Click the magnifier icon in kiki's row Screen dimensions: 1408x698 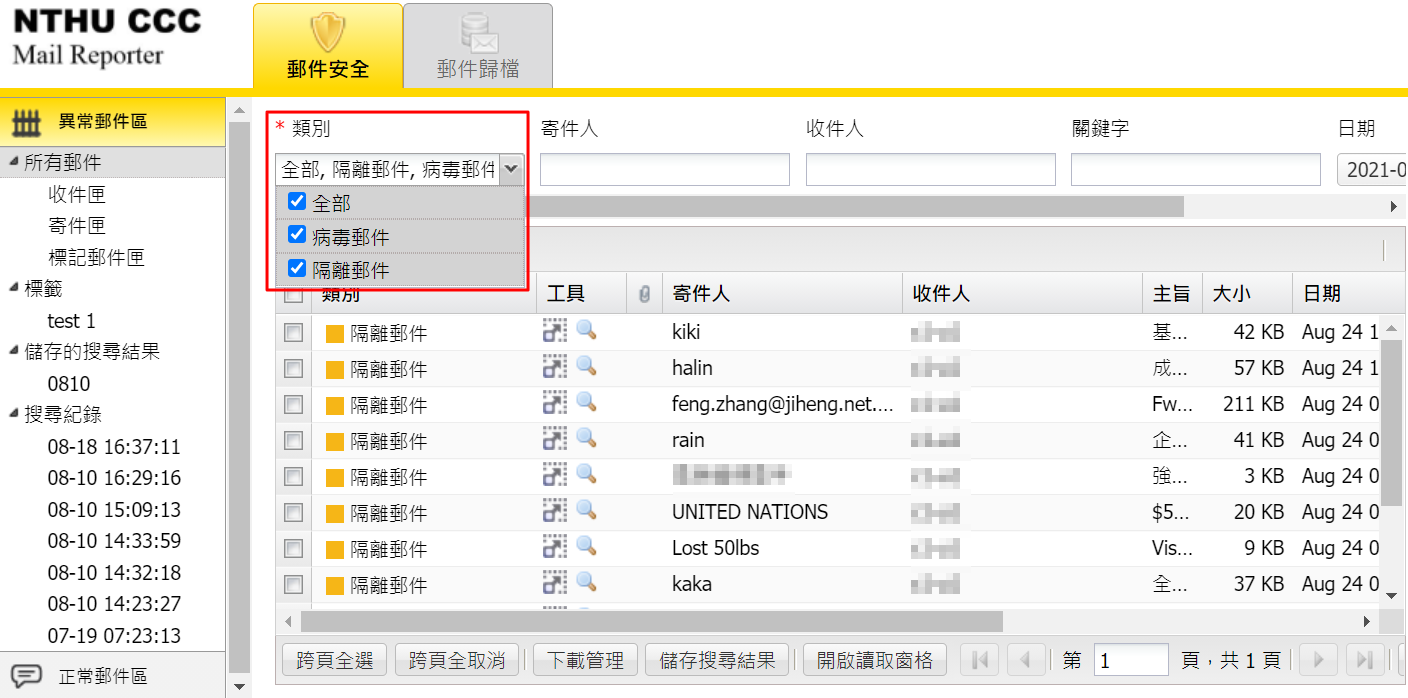(x=587, y=331)
